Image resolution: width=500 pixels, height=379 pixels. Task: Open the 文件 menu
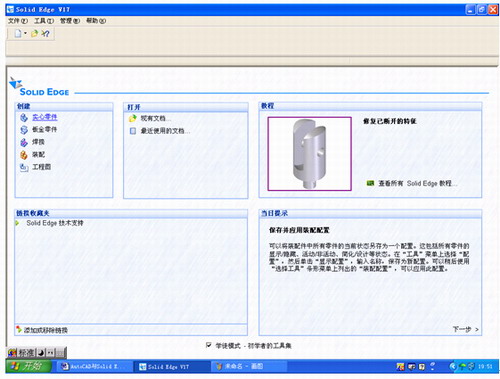[18, 21]
